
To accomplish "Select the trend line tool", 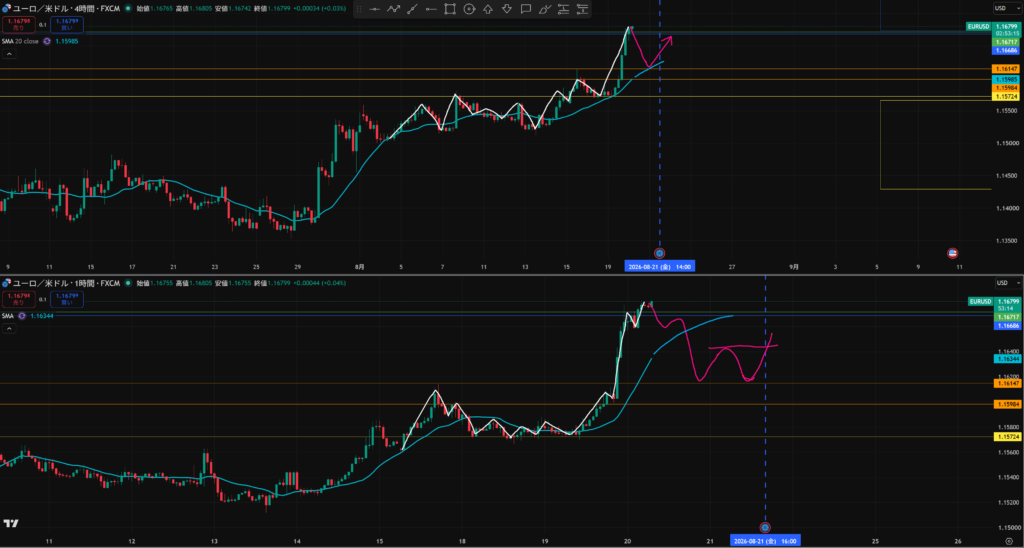I will (412, 9).
